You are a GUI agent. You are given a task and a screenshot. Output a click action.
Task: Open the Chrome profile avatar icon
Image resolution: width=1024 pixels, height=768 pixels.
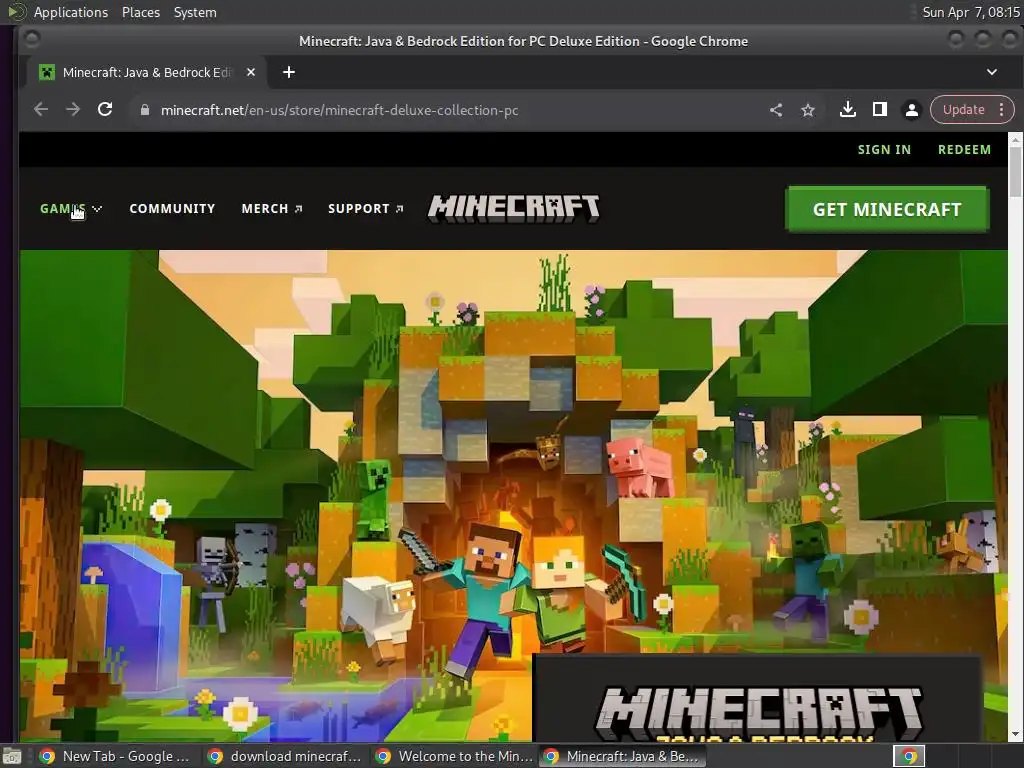pyautogui.click(x=912, y=110)
